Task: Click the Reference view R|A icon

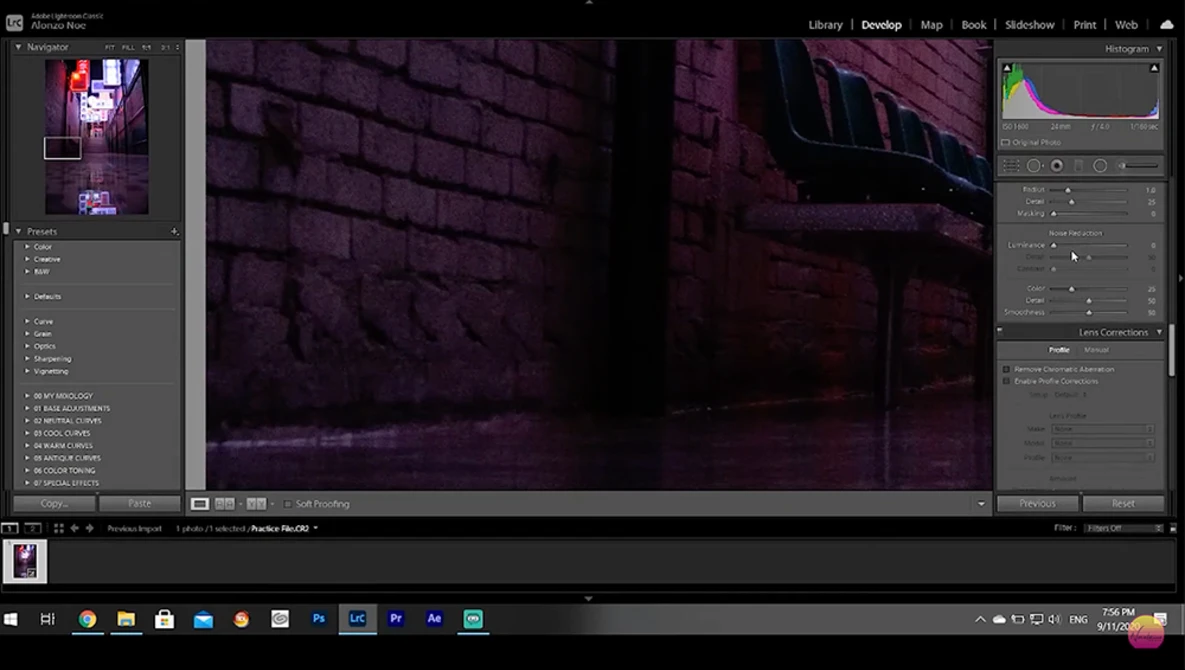Action: coord(224,504)
